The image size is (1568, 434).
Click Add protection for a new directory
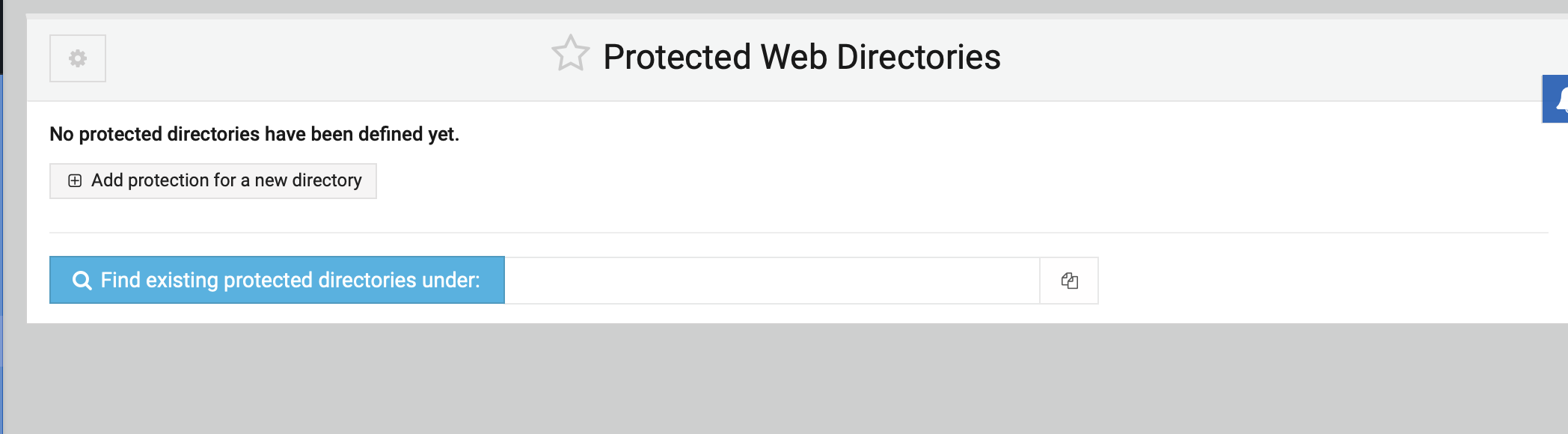pos(213,181)
